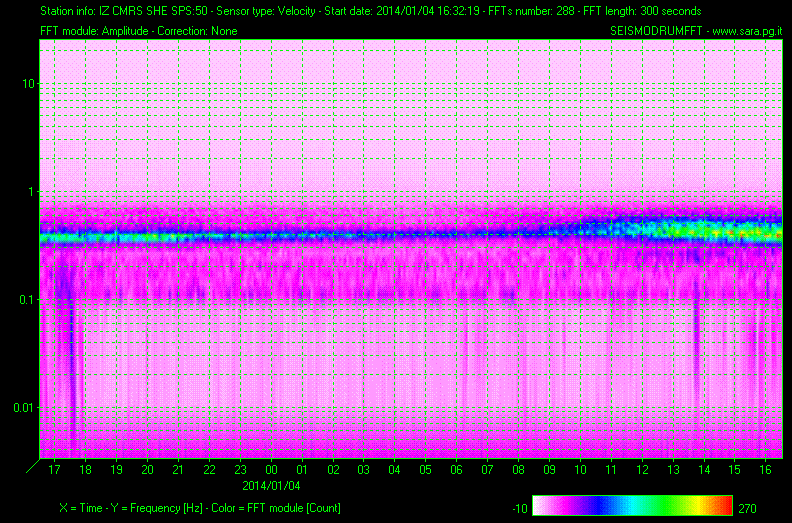
Task: Click the hour 13 time axis label
Action: pyautogui.click(x=673, y=469)
